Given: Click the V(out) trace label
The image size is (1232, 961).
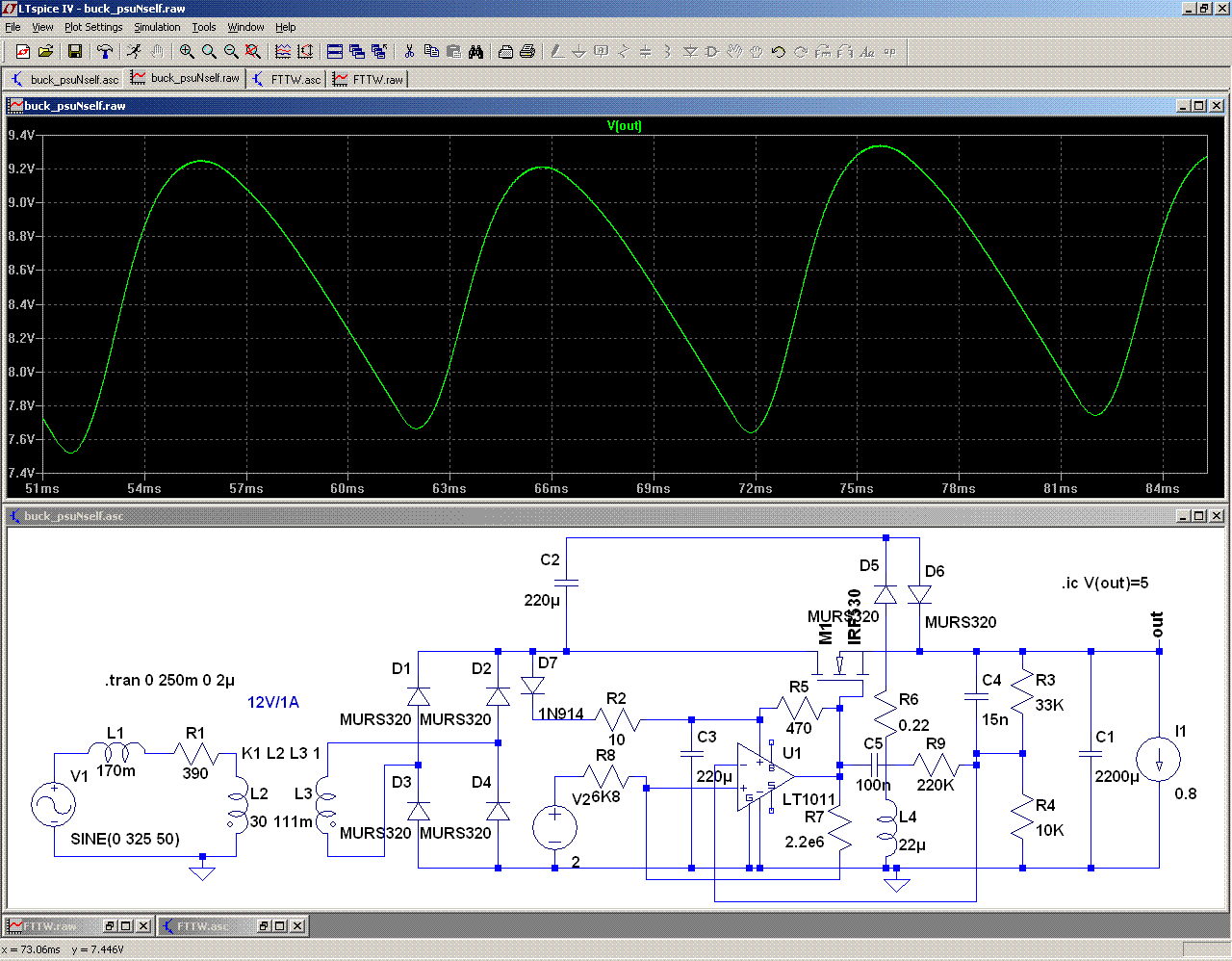Looking at the screenshot, I should (624, 126).
